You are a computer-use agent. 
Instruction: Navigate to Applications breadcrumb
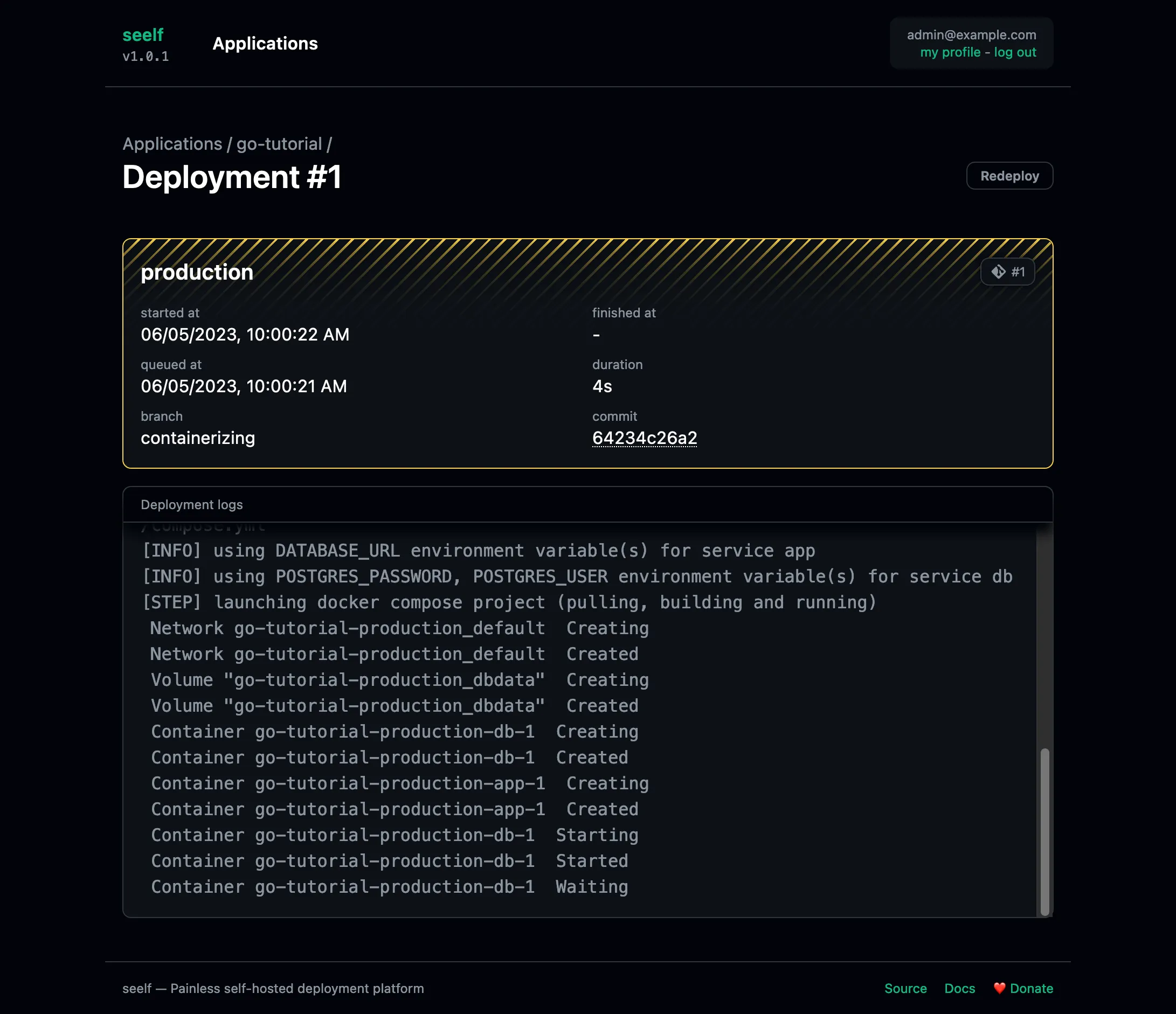[x=172, y=144]
